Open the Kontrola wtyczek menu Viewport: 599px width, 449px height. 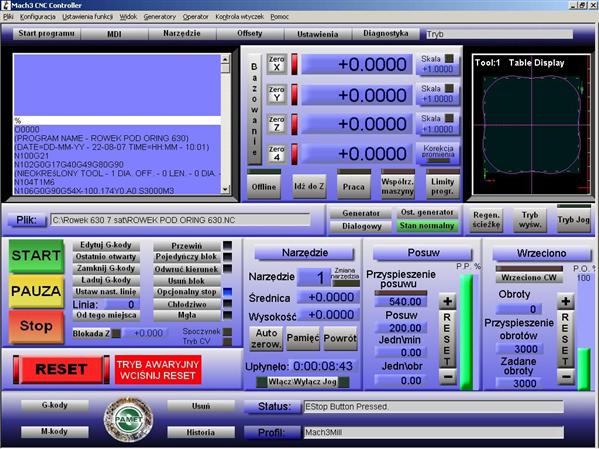pyautogui.click(x=240, y=17)
